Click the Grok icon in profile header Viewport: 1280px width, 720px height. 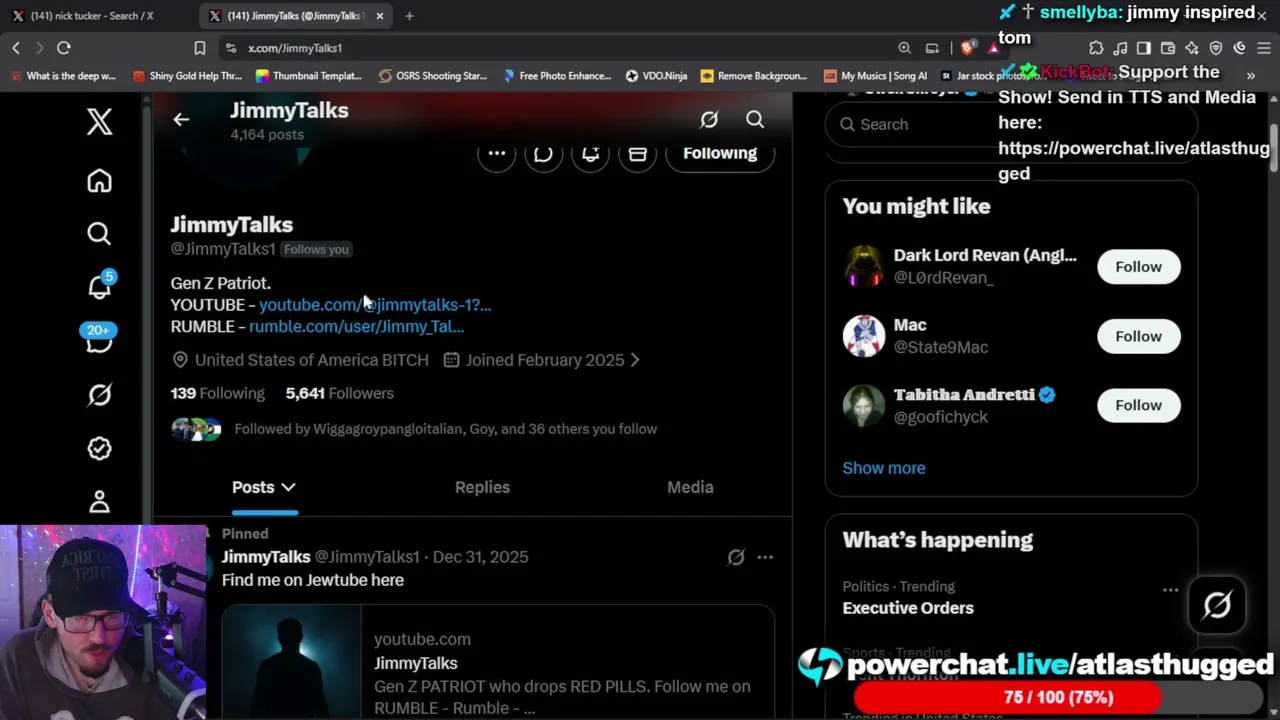click(x=709, y=120)
